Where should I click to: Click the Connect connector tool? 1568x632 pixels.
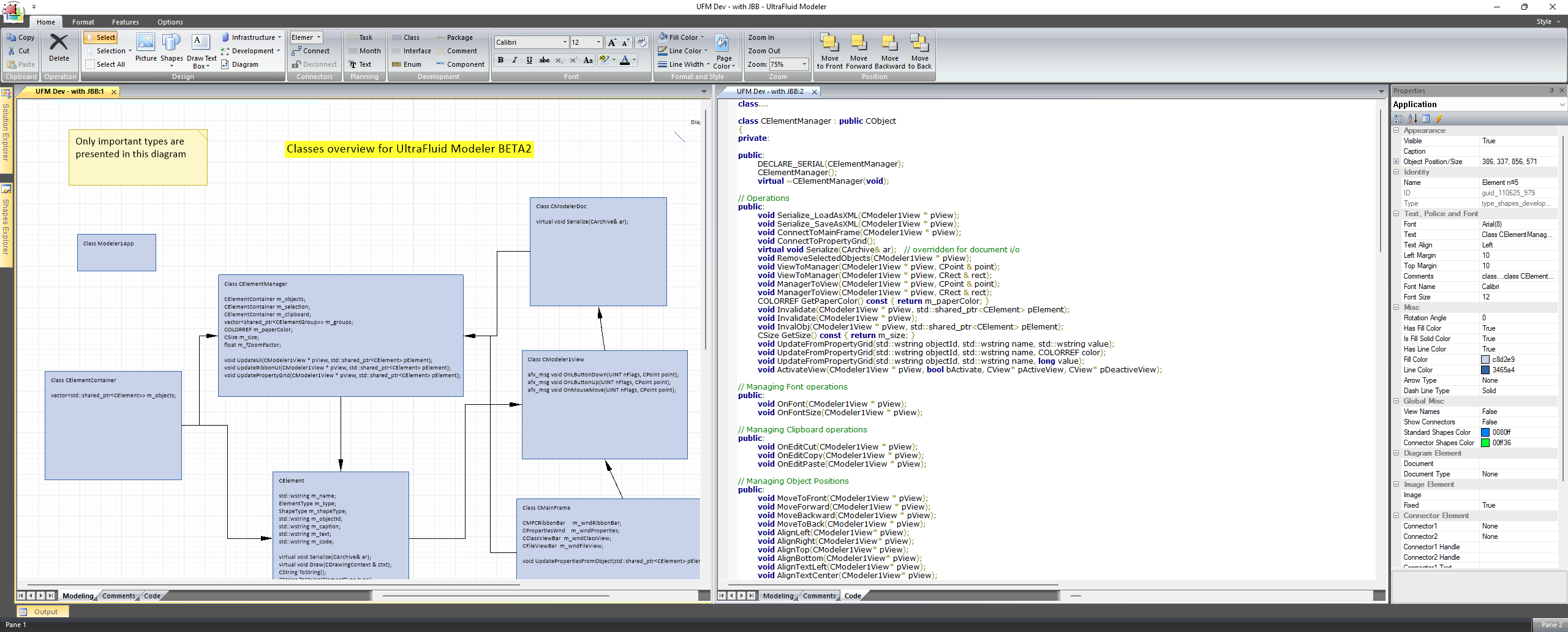pyautogui.click(x=312, y=51)
